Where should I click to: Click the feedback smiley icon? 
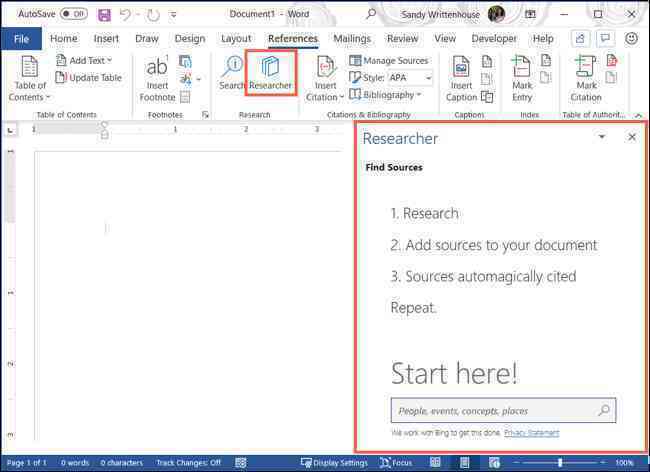click(631, 39)
